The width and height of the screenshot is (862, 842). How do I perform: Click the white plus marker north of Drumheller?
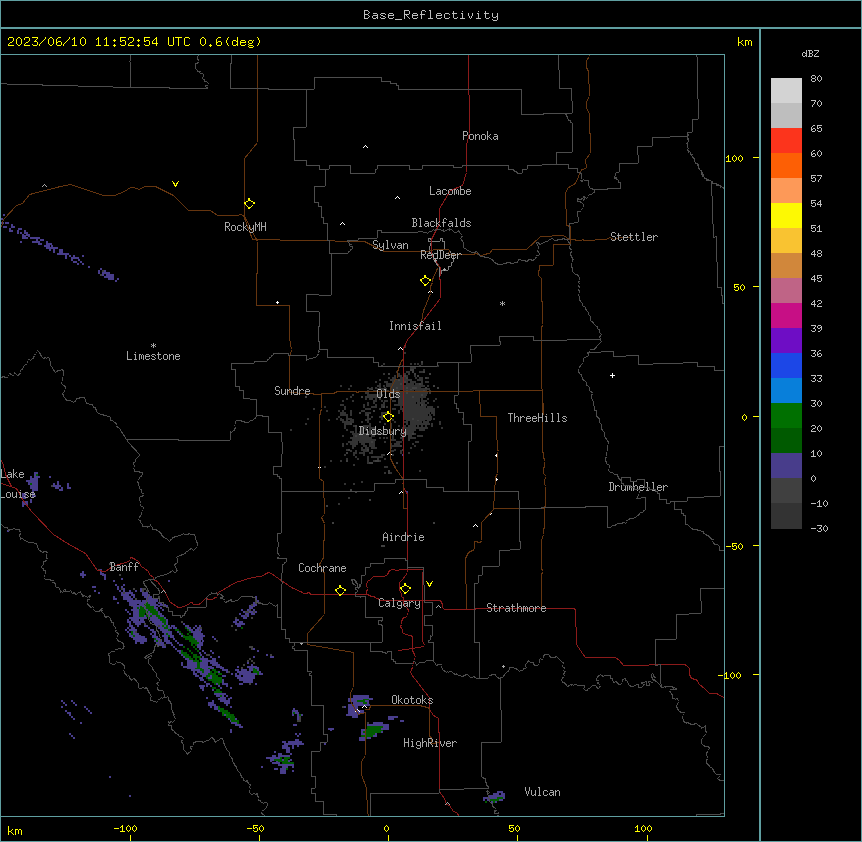[612, 375]
